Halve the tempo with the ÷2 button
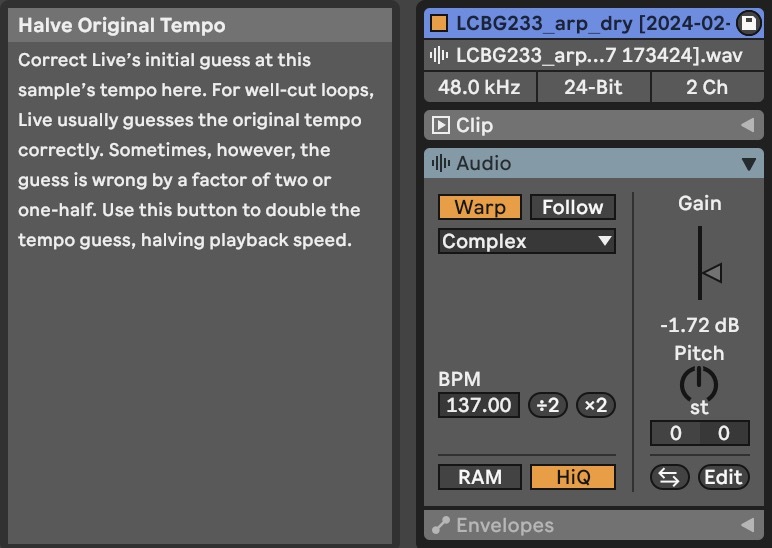The image size is (772, 548). [547, 405]
